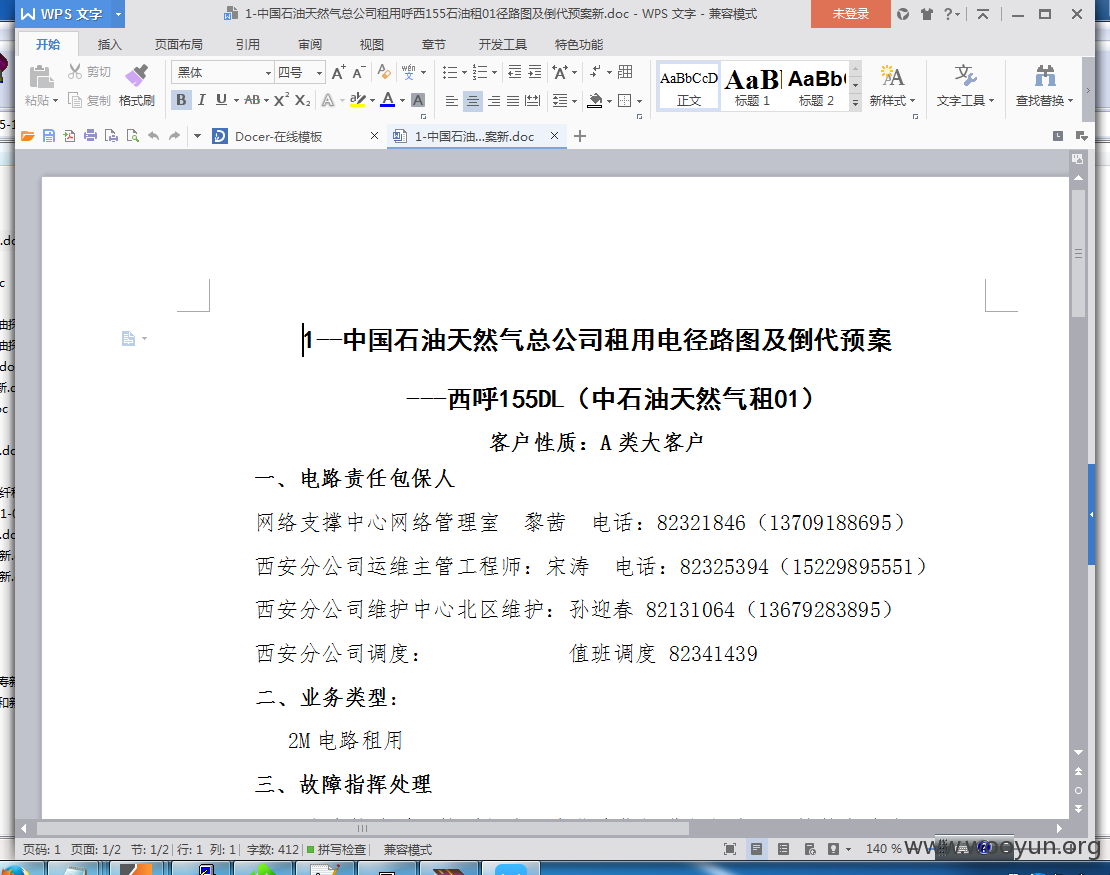Increase font size with A+ icon
The height and width of the screenshot is (875, 1110).
point(338,72)
